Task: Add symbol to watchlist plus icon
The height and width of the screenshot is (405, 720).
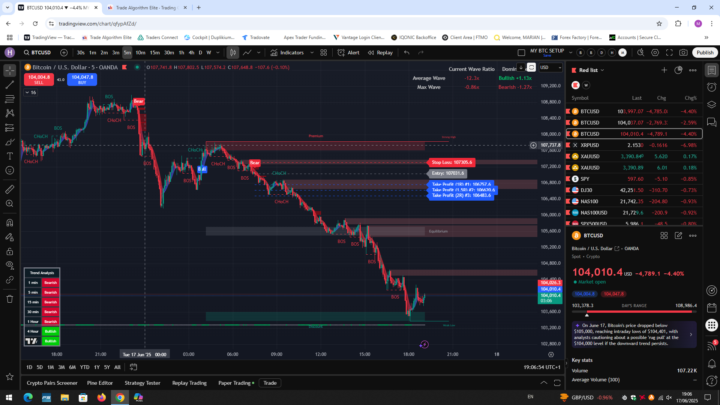Action: (x=664, y=70)
